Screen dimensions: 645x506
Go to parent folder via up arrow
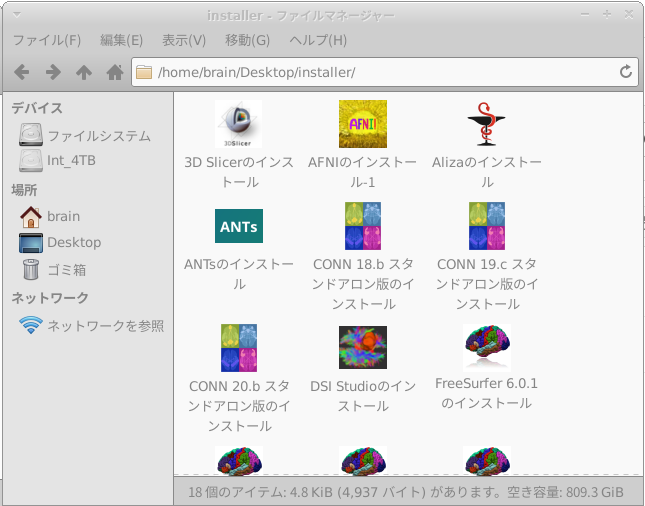[84, 72]
